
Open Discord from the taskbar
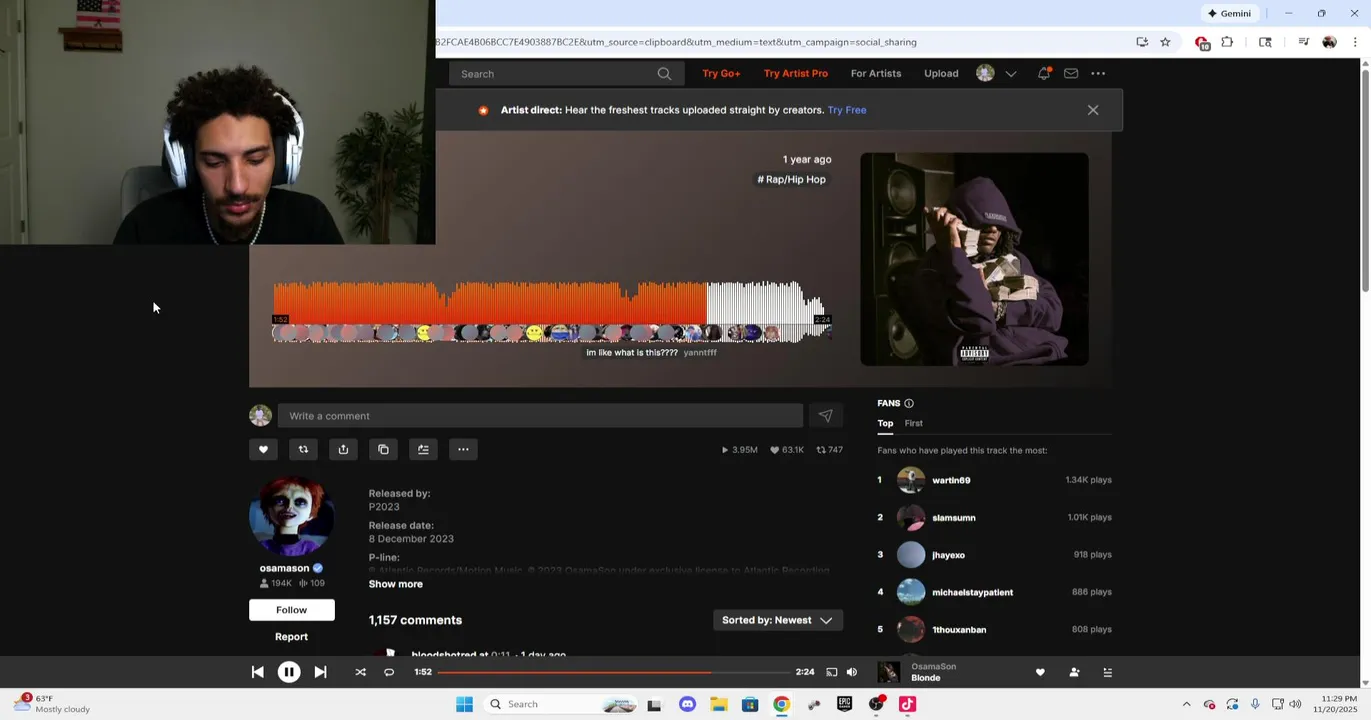(687, 704)
